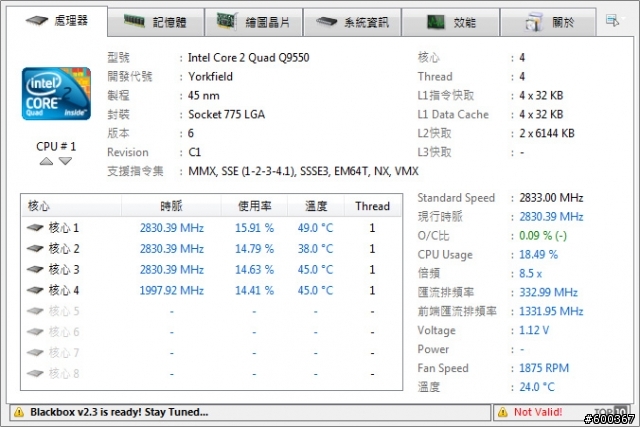
Task: Open the 繪圖晶片 graphics chip tab
Action: pyautogui.click(x=254, y=22)
